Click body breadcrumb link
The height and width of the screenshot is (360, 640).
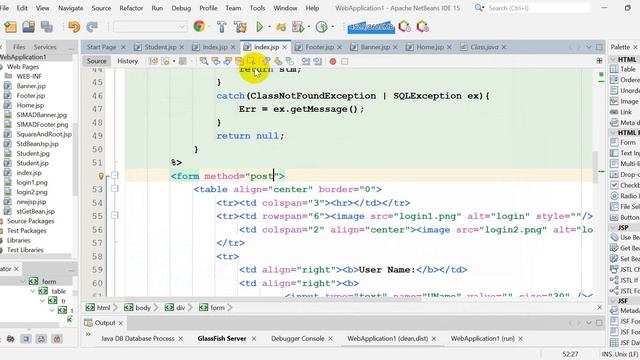pos(143,308)
